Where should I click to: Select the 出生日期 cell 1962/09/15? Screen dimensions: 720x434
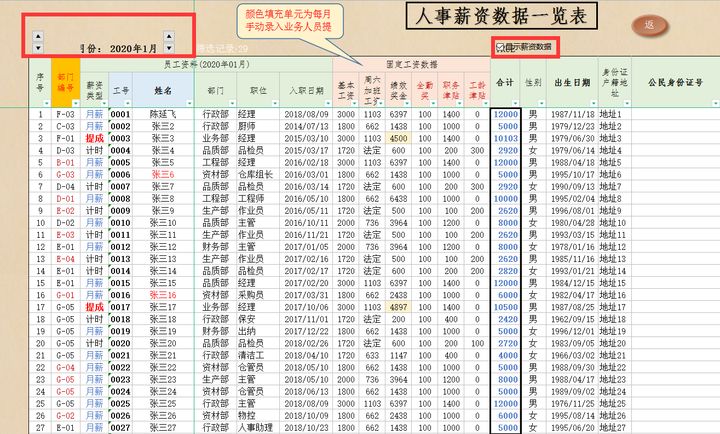point(573,319)
